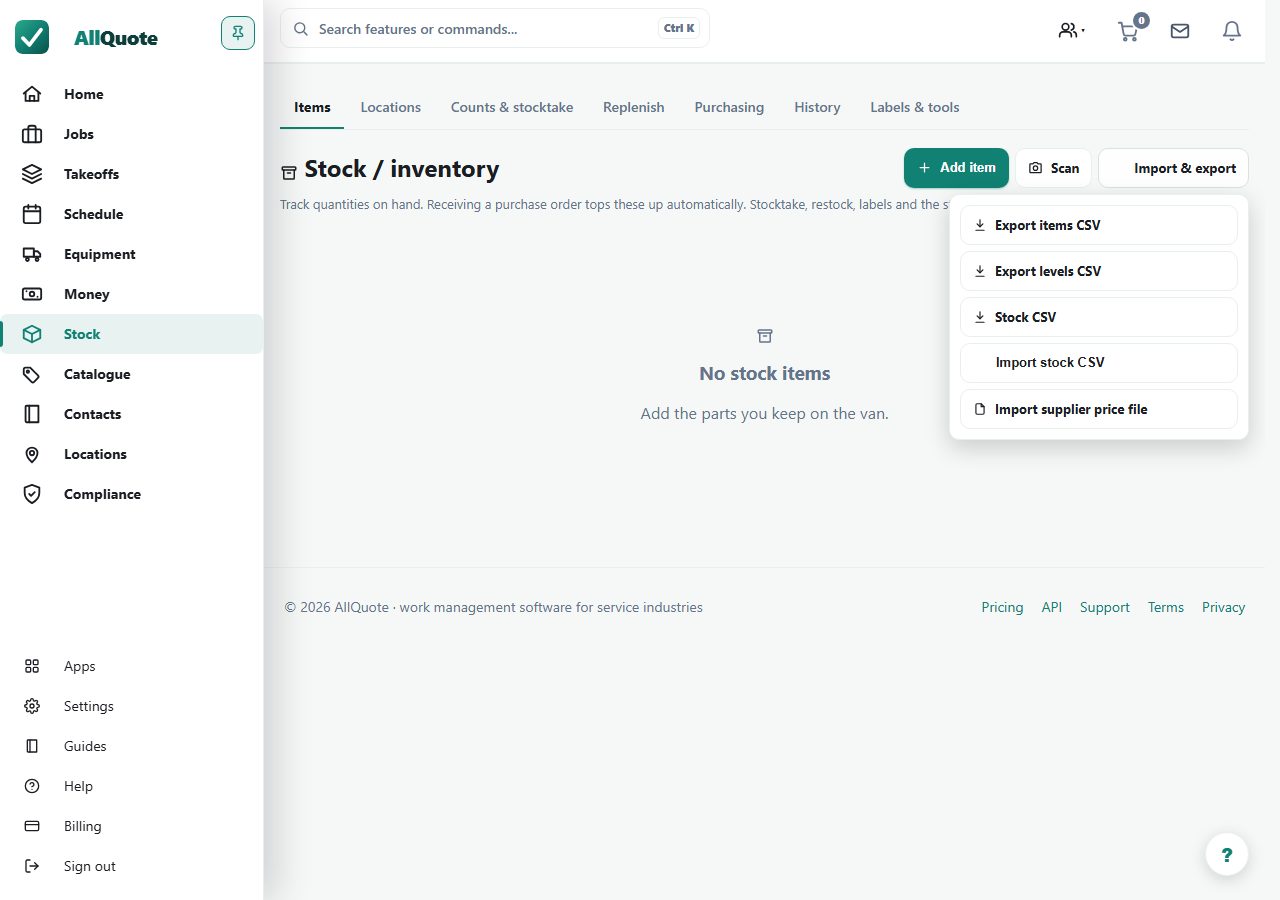
Task: Click the Scan button
Action: pyautogui.click(x=1054, y=168)
